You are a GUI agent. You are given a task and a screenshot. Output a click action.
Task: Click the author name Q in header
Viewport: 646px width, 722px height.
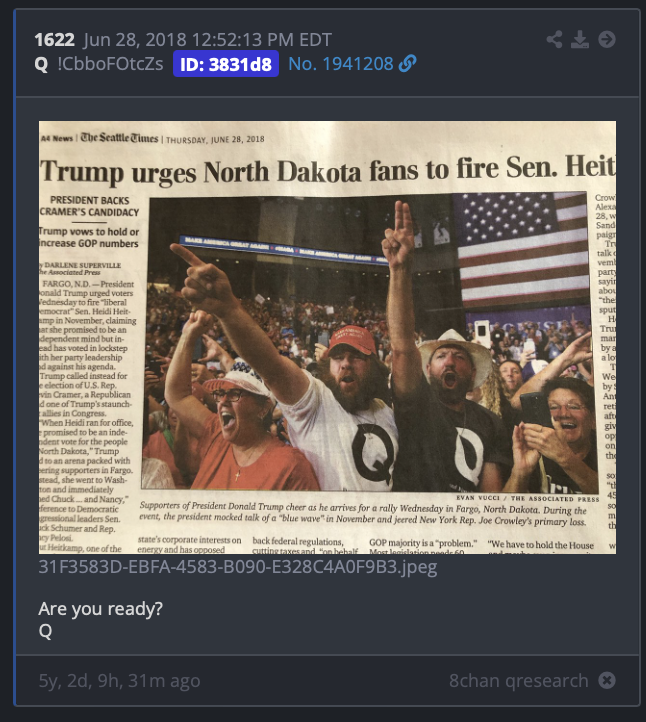[x=41, y=64]
